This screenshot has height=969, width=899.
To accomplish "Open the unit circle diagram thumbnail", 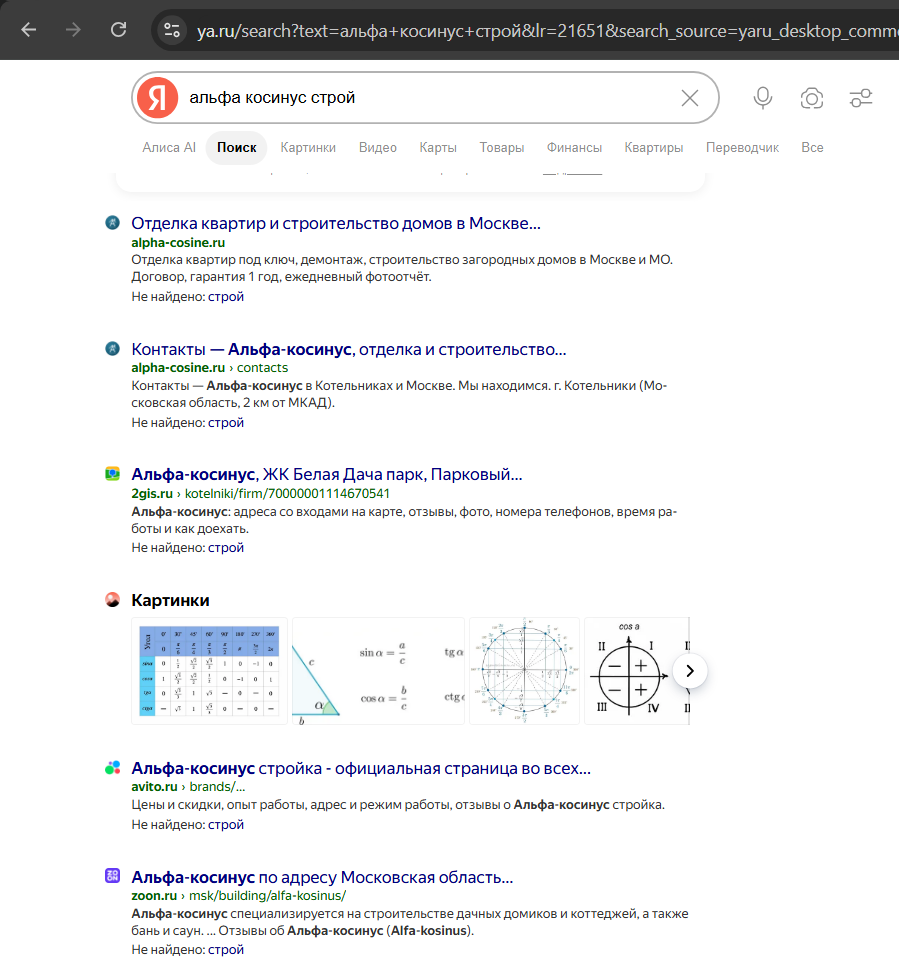I will [x=525, y=671].
